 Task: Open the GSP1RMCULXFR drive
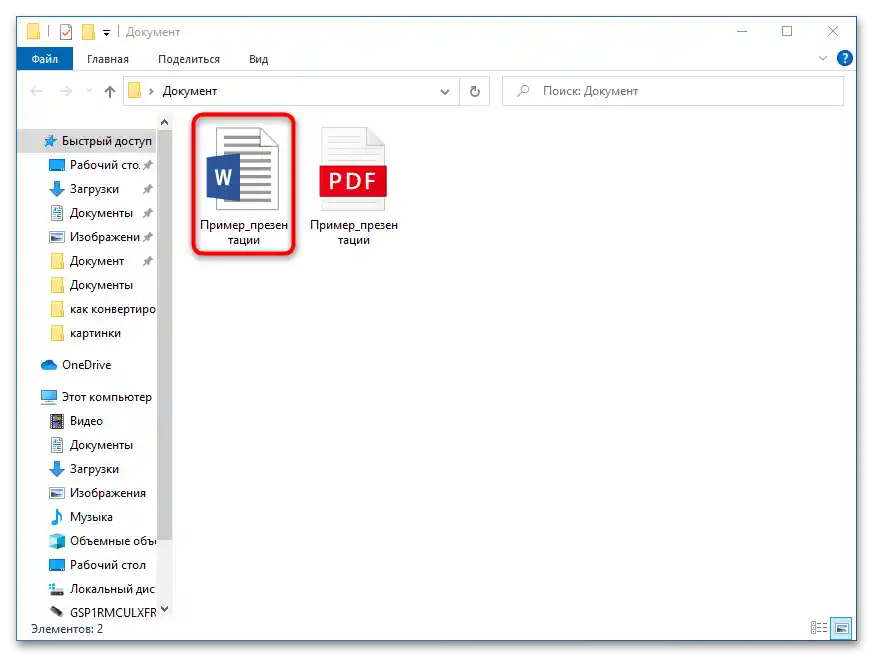pyautogui.click(x=102, y=612)
